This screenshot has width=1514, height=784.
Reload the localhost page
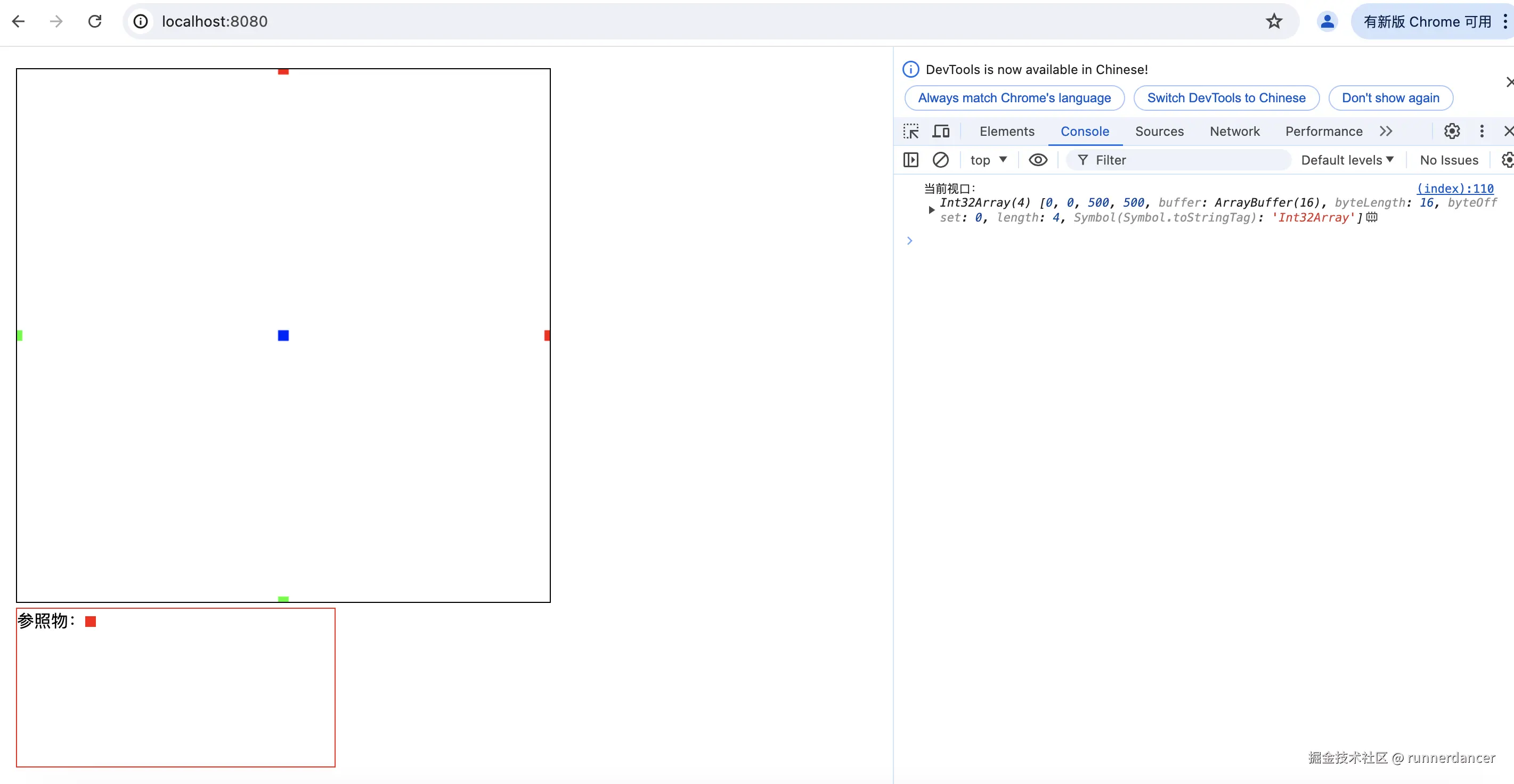pyautogui.click(x=95, y=22)
